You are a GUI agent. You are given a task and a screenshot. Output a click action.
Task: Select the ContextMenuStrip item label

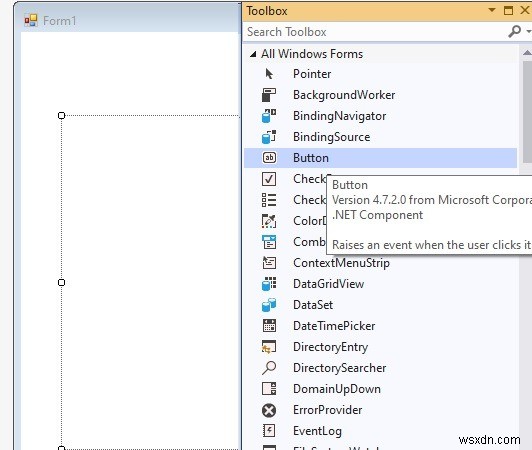pos(341,263)
